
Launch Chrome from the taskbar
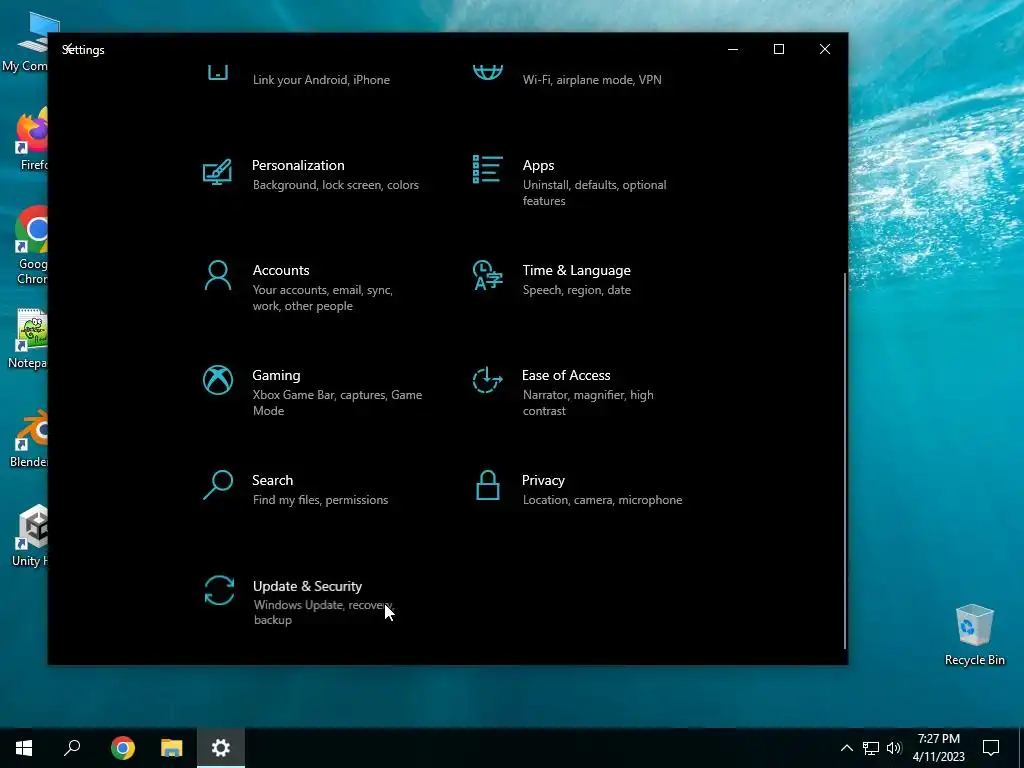(x=123, y=748)
